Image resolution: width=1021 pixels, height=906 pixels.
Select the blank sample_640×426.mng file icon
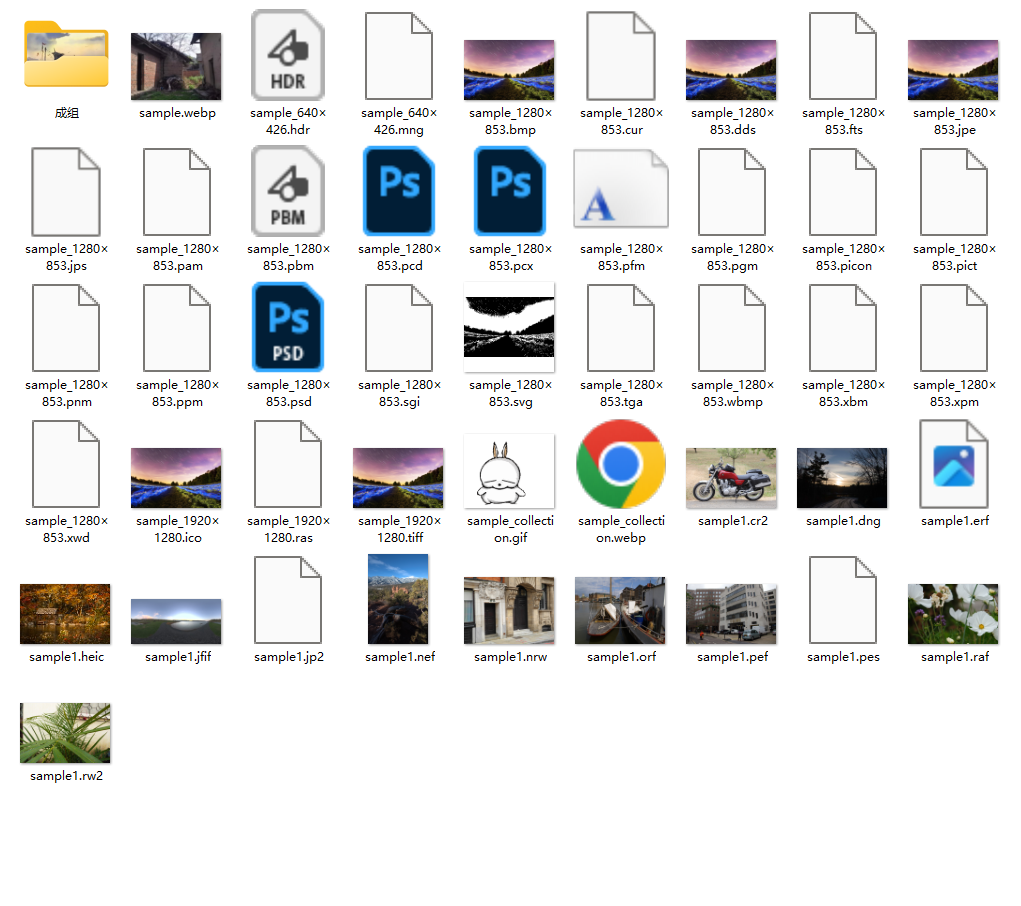[399, 56]
